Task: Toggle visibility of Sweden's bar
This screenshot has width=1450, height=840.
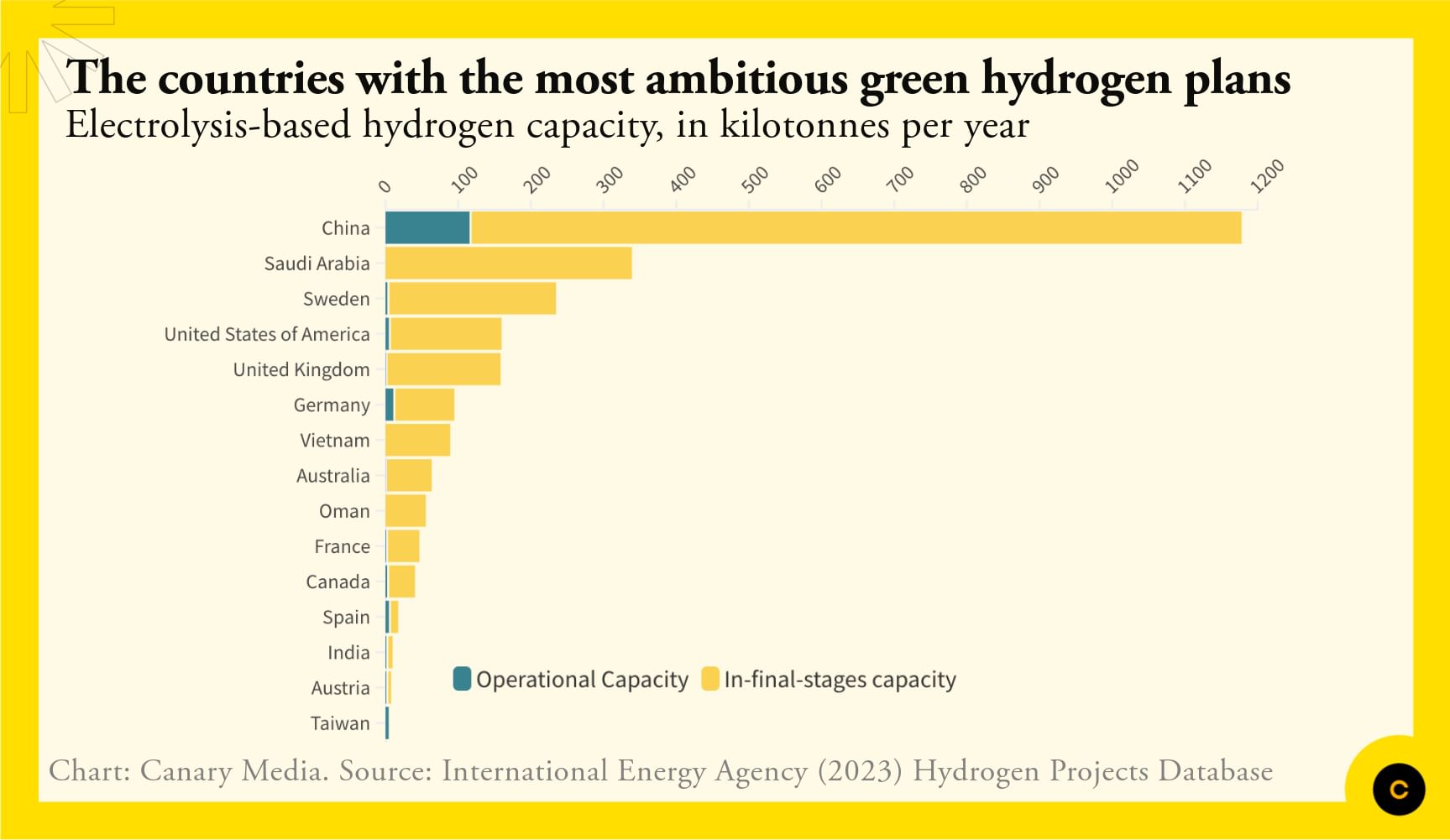Action: point(470,298)
